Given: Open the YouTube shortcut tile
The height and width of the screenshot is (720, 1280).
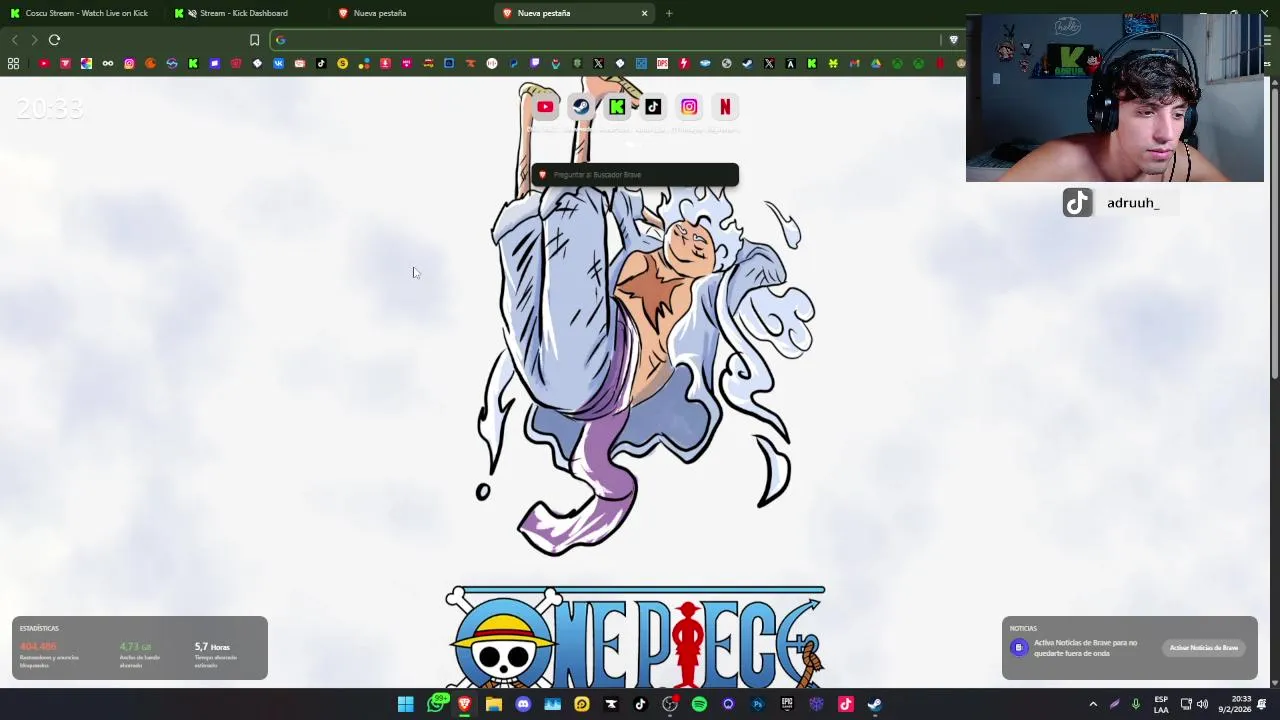Looking at the screenshot, I should click(545, 107).
